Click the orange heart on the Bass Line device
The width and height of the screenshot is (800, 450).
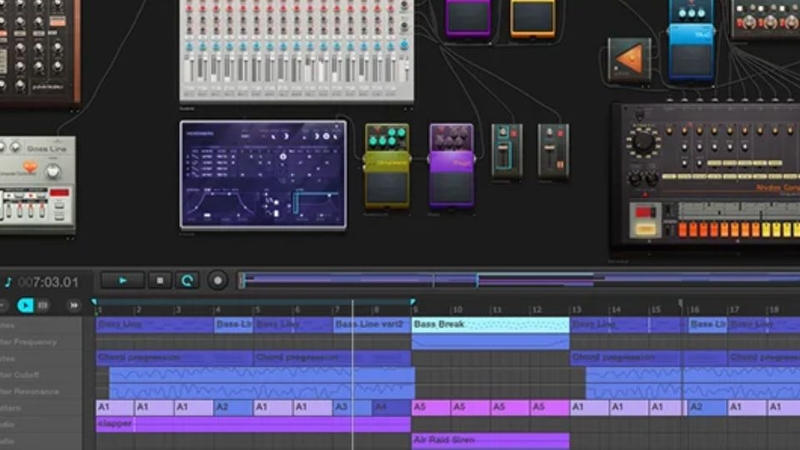click(x=30, y=167)
